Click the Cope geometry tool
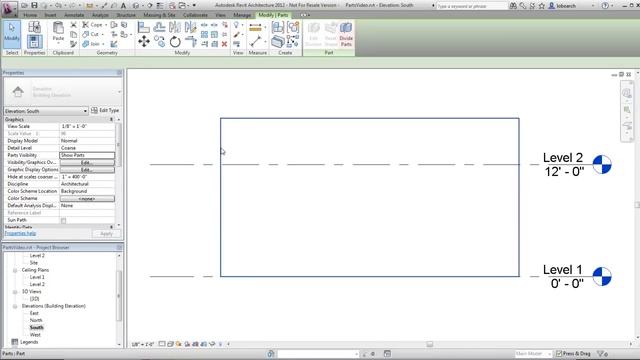 coord(93,25)
